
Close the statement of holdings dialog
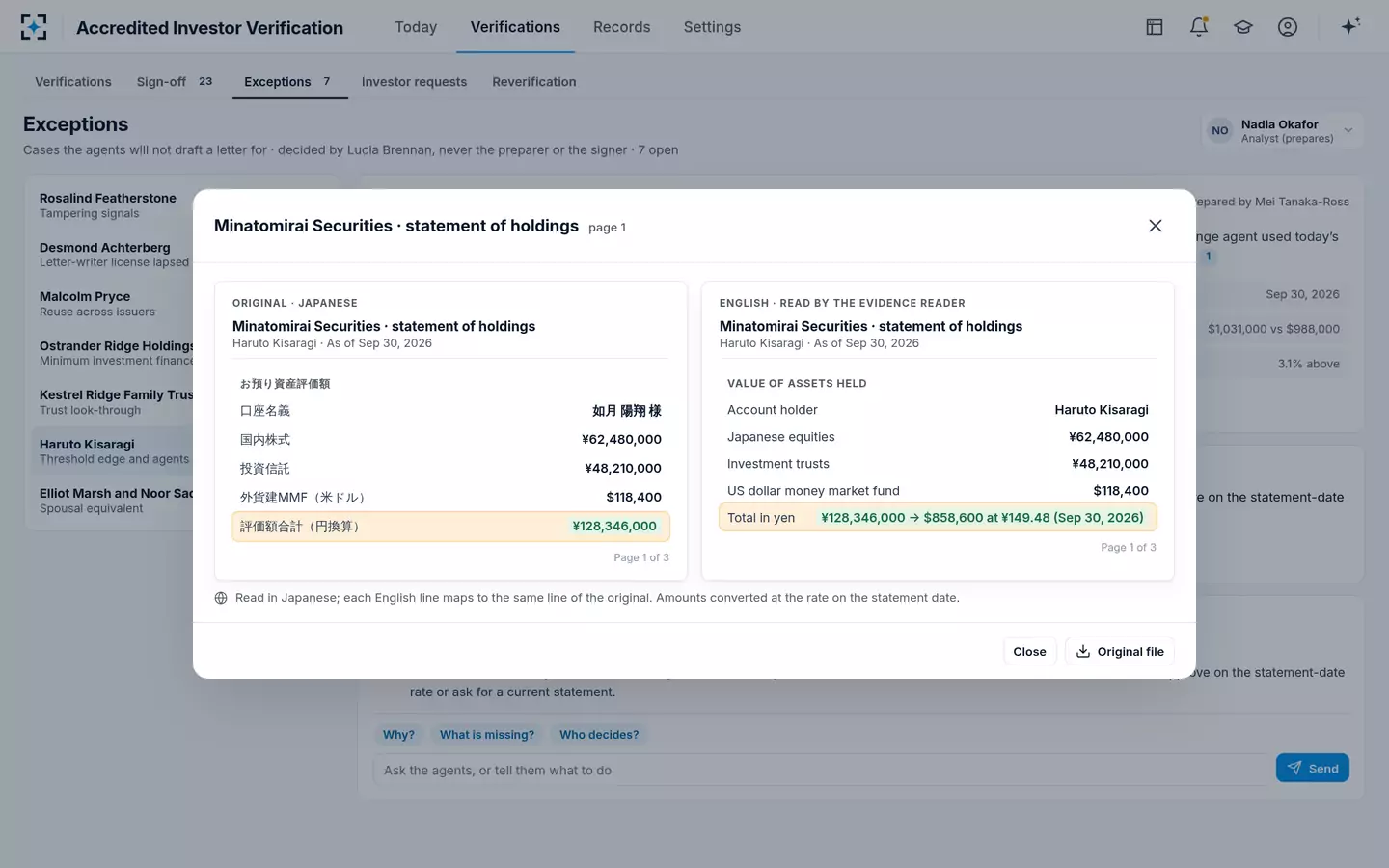point(1156,226)
